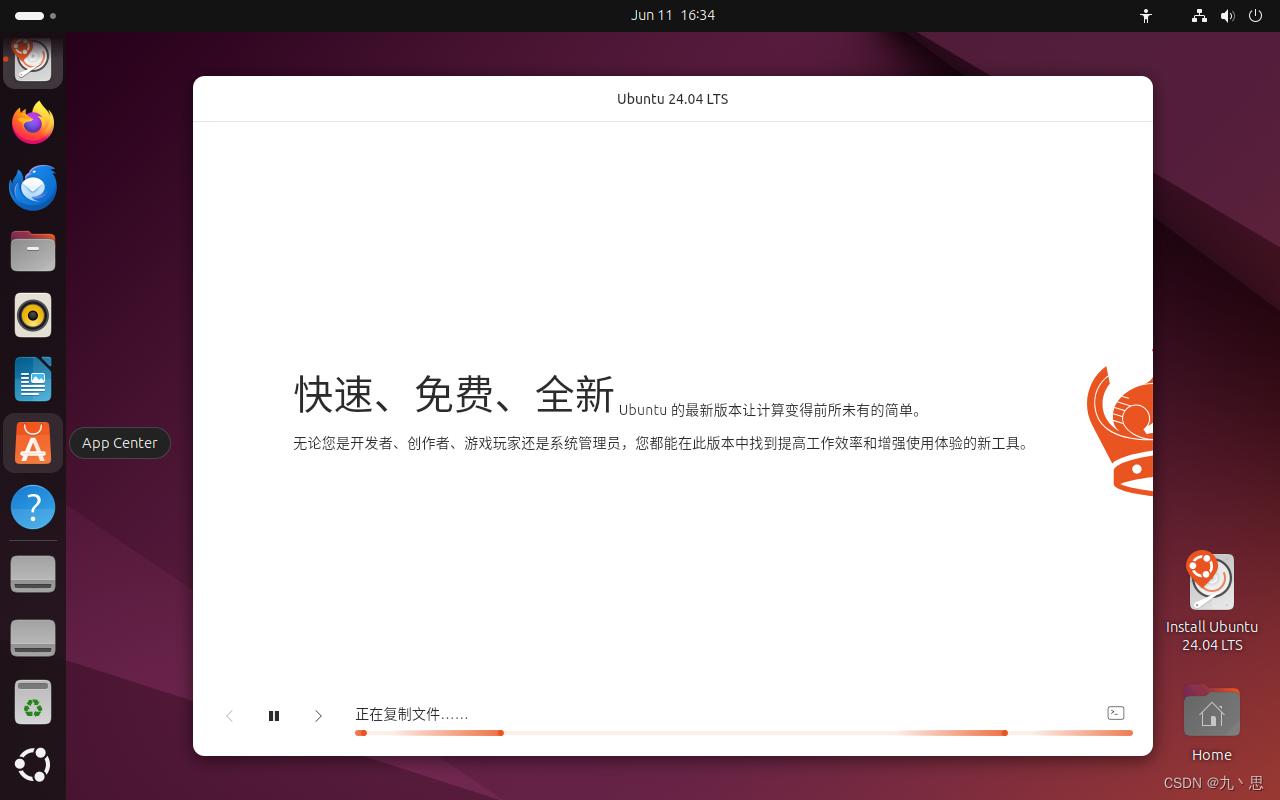
Task: Open the network status icon in top bar
Action: [x=1199, y=16]
